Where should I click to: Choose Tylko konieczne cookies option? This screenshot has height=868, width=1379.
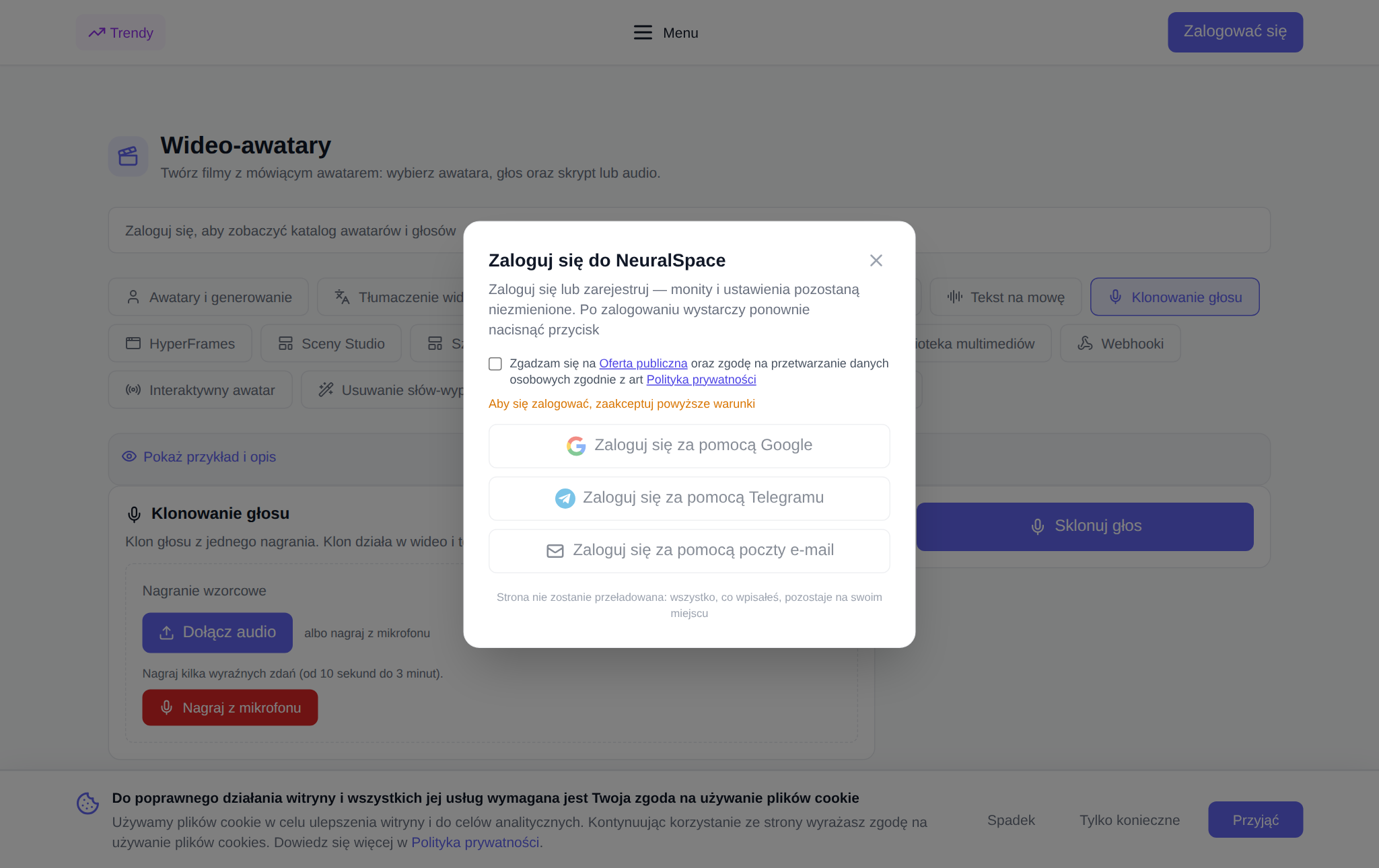(x=1130, y=820)
